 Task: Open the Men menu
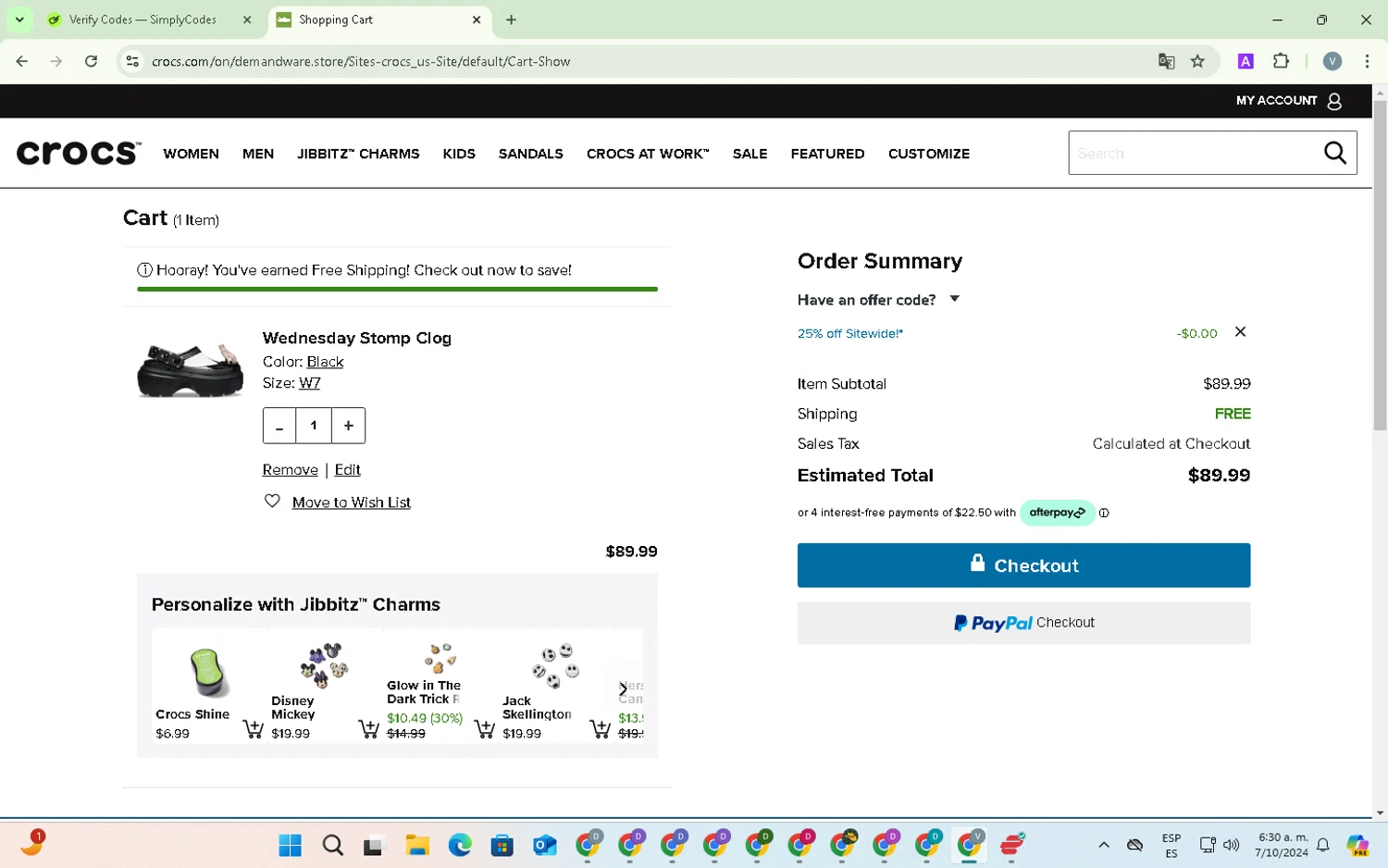tap(258, 154)
